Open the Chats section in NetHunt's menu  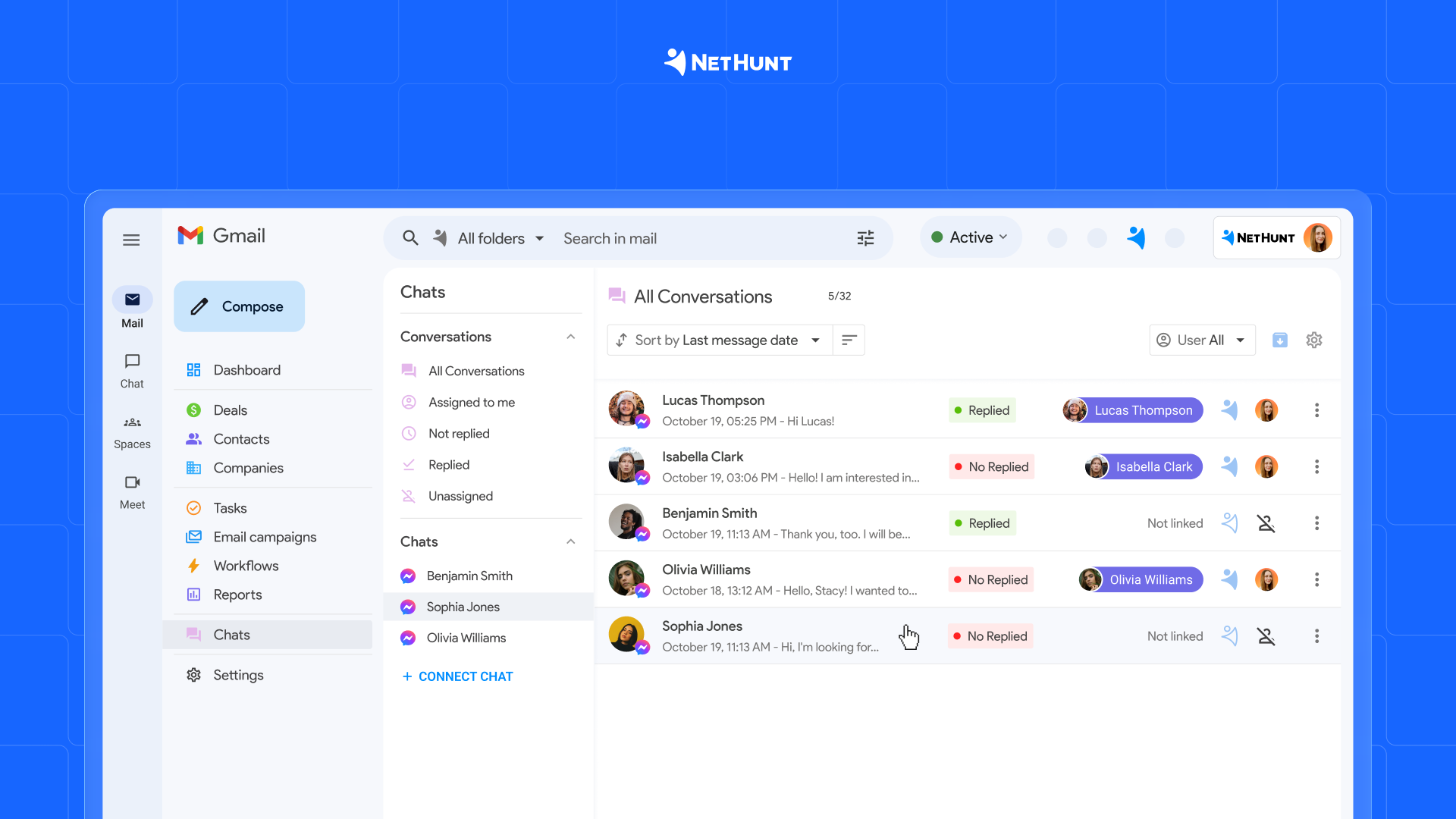[232, 635]
